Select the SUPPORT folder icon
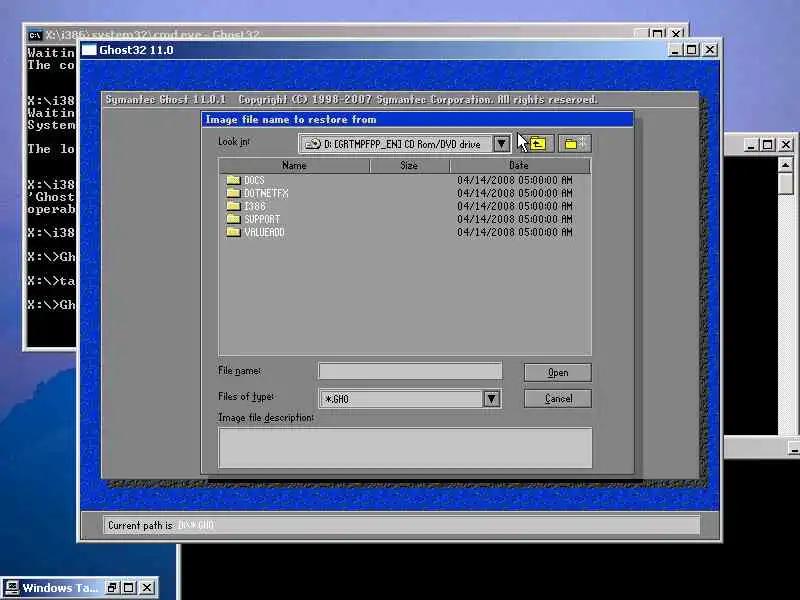This screenshot has width=800, height=600. tap(233, 219)
